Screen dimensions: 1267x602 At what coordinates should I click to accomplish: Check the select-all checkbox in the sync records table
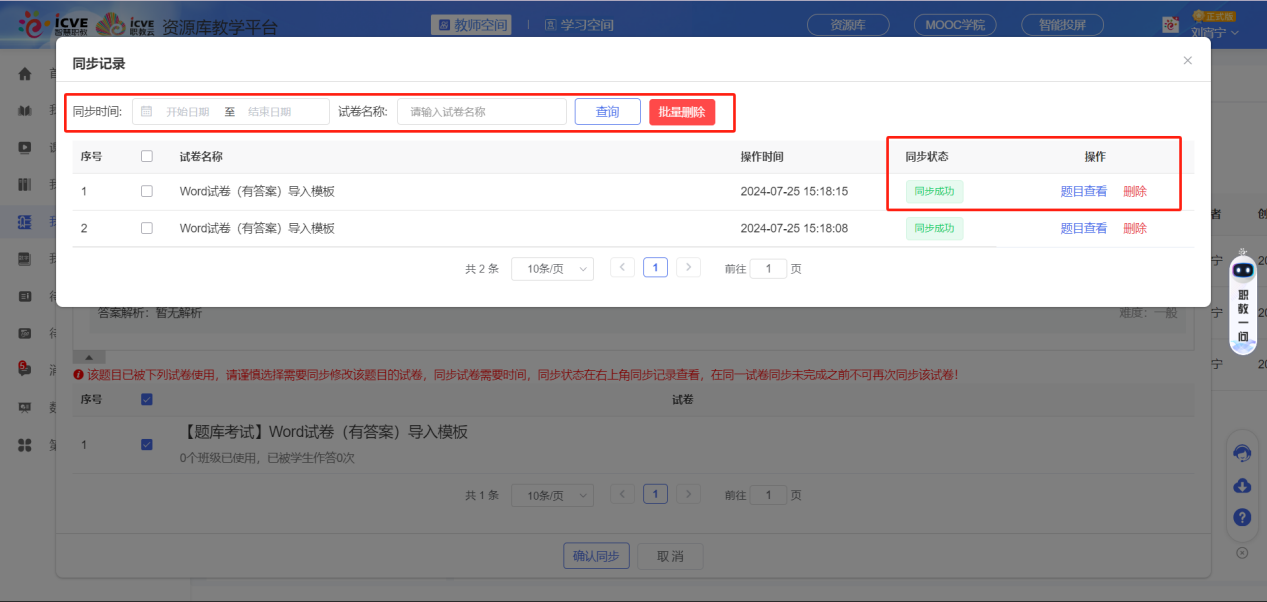(147, 155)
